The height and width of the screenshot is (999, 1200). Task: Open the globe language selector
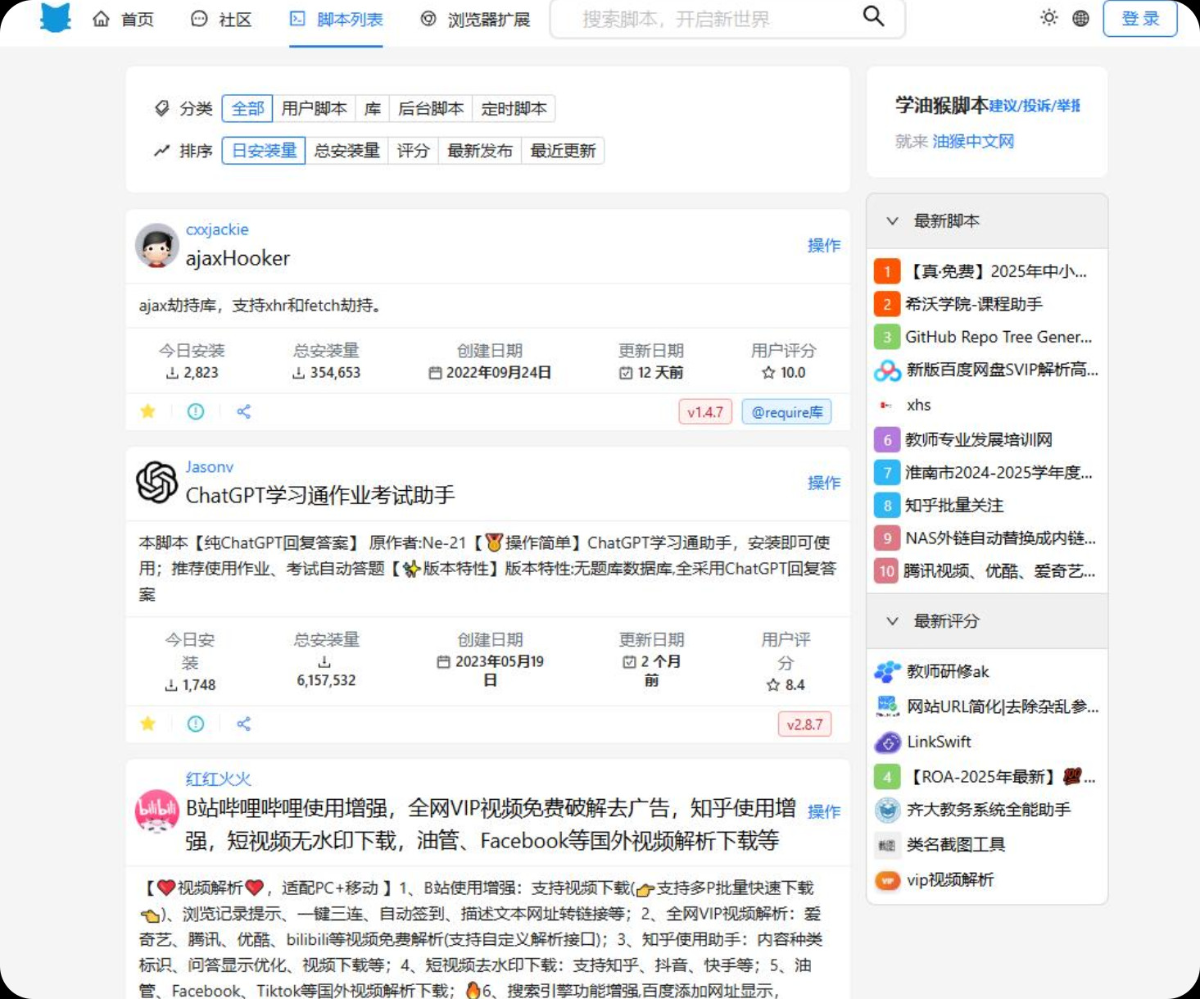[1081, 18]
